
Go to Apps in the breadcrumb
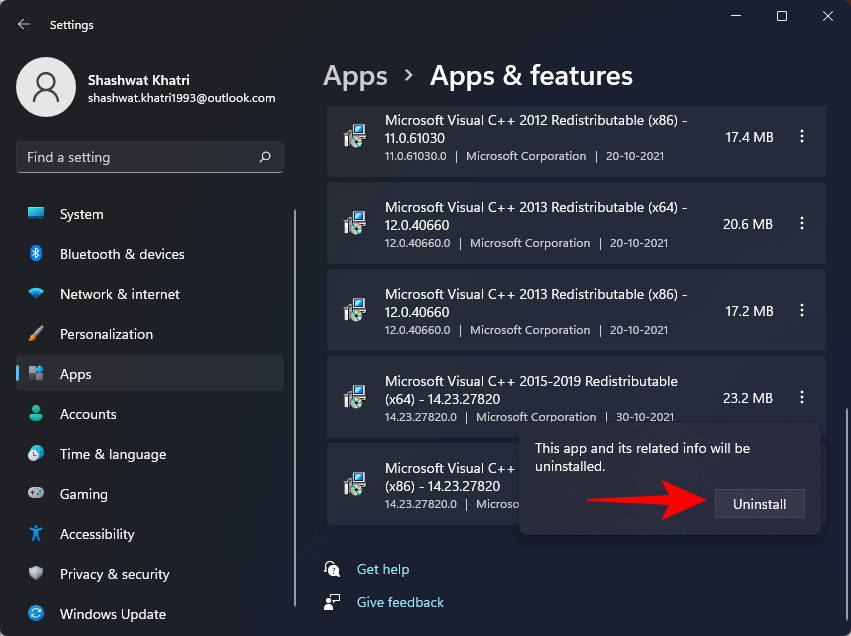pos(355,76)
